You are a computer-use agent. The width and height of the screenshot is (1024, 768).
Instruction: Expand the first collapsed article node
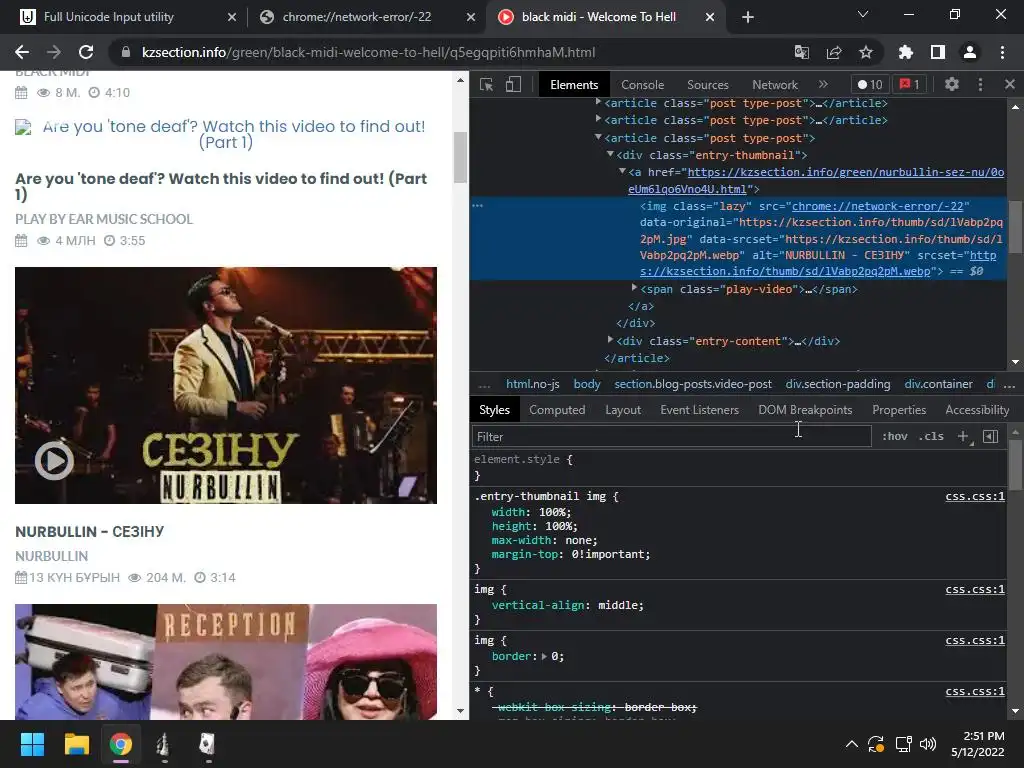click(x=598, y=102)
